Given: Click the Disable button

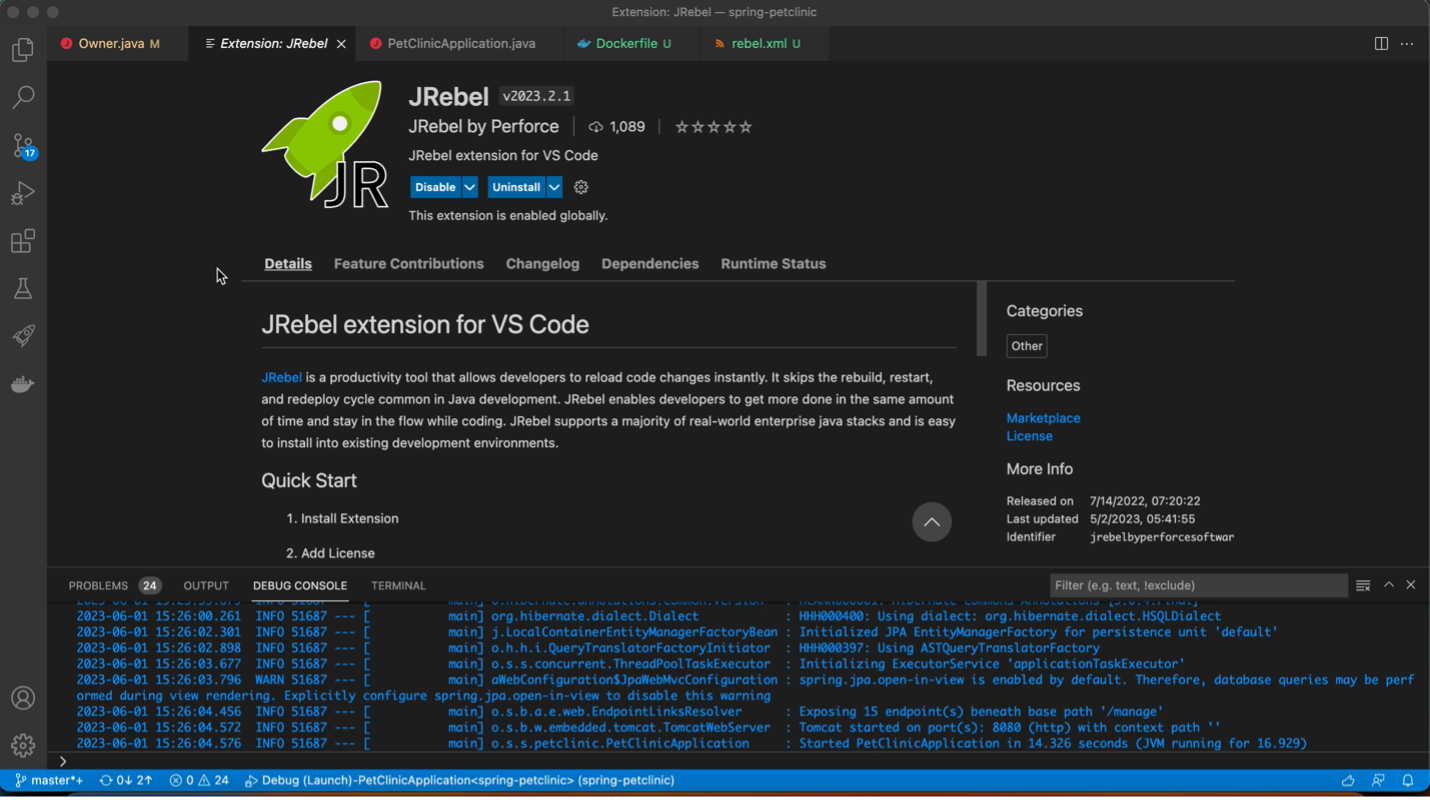Looking at the screenshot, I should click(435, 187).
